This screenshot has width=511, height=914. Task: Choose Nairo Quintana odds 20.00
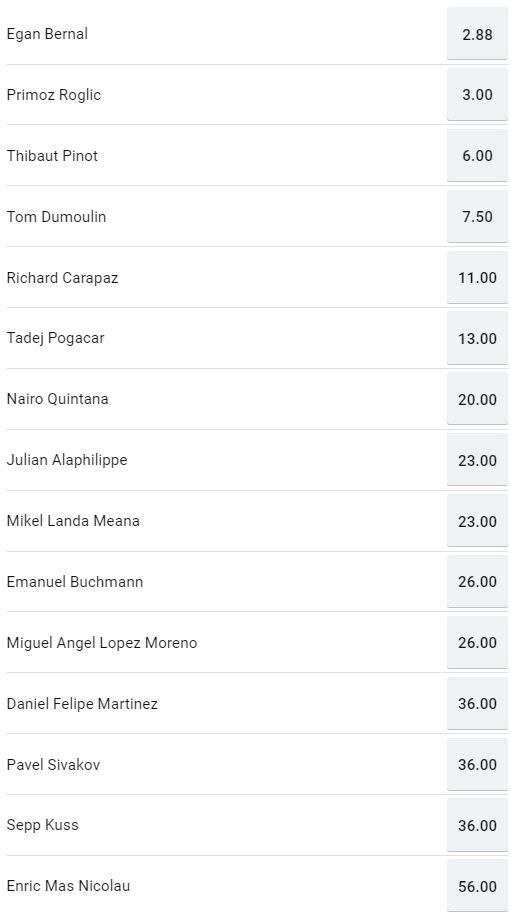[477, 399]
